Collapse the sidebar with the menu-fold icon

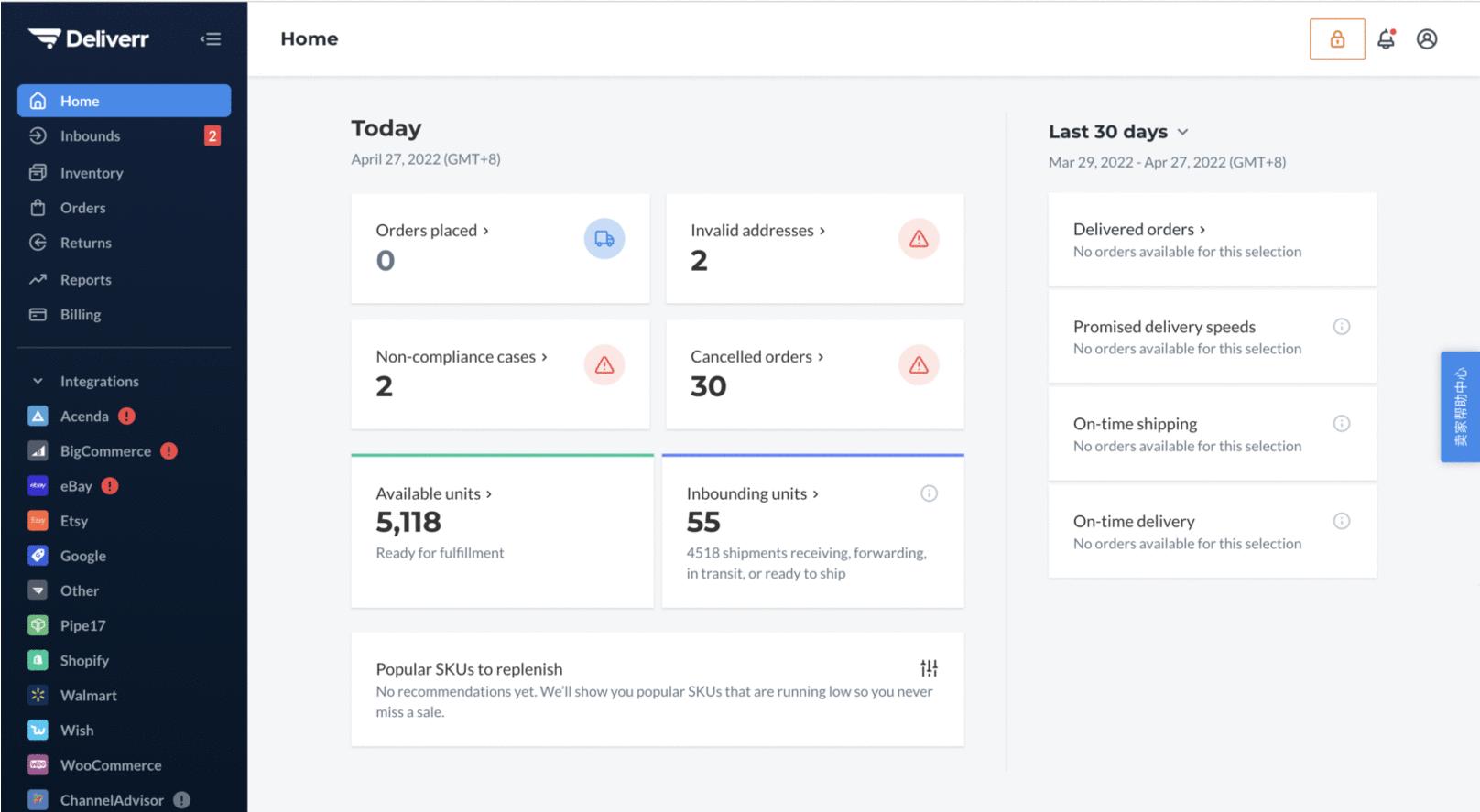tap(211, 39)
